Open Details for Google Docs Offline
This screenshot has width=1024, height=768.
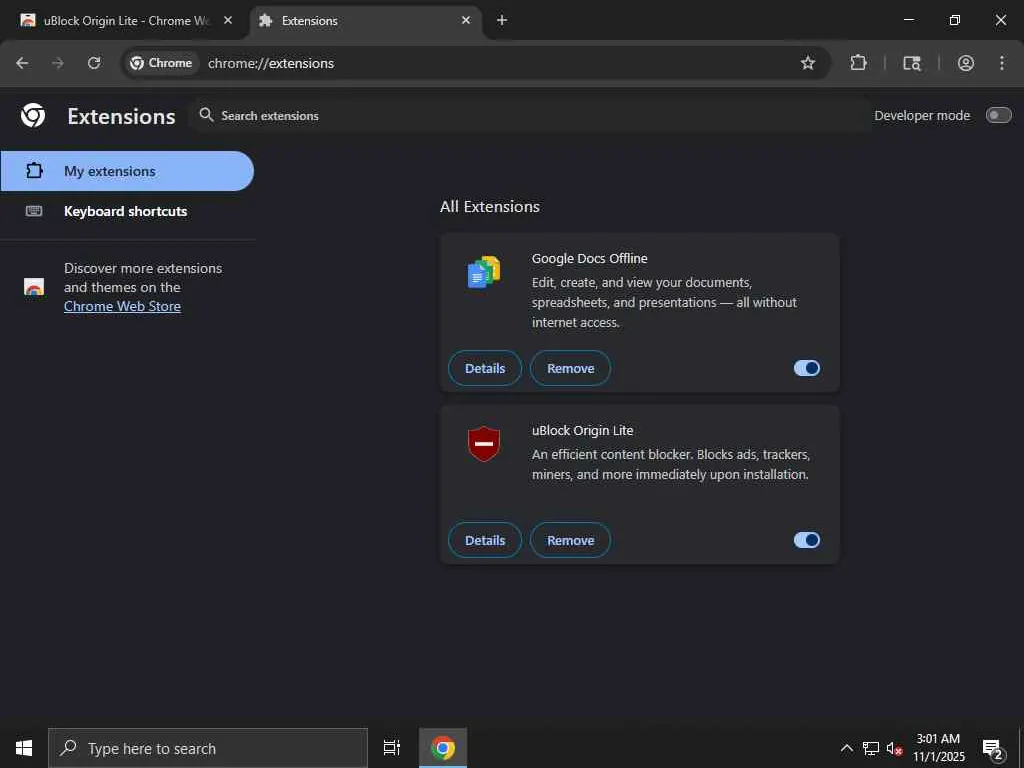tap(485, 368)
